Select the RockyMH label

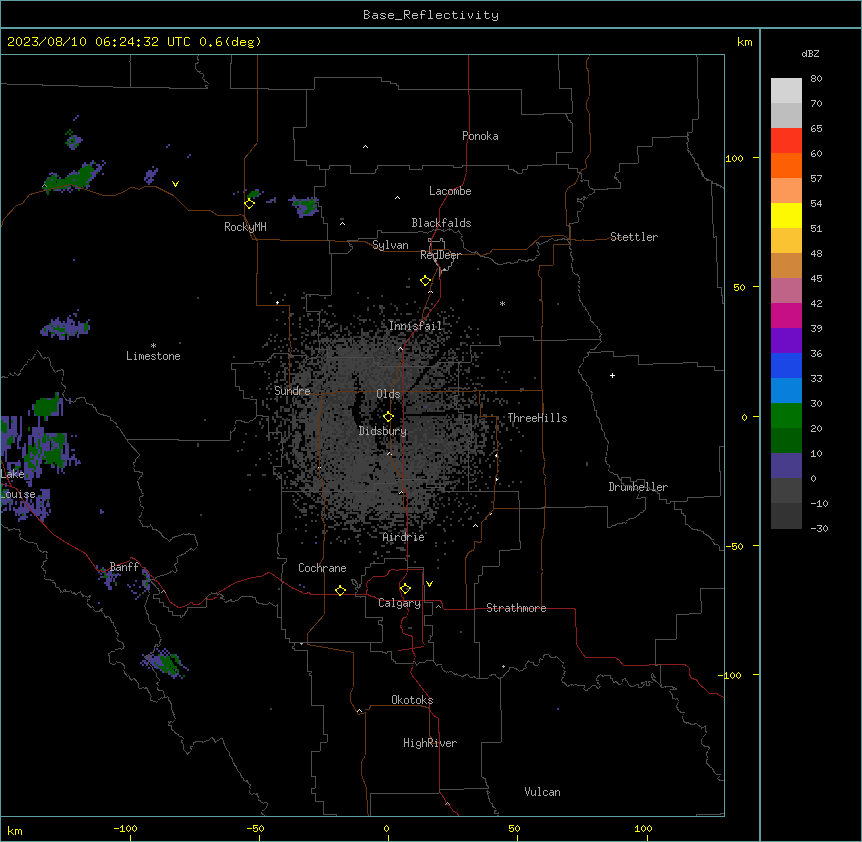(x=245, y=227)
